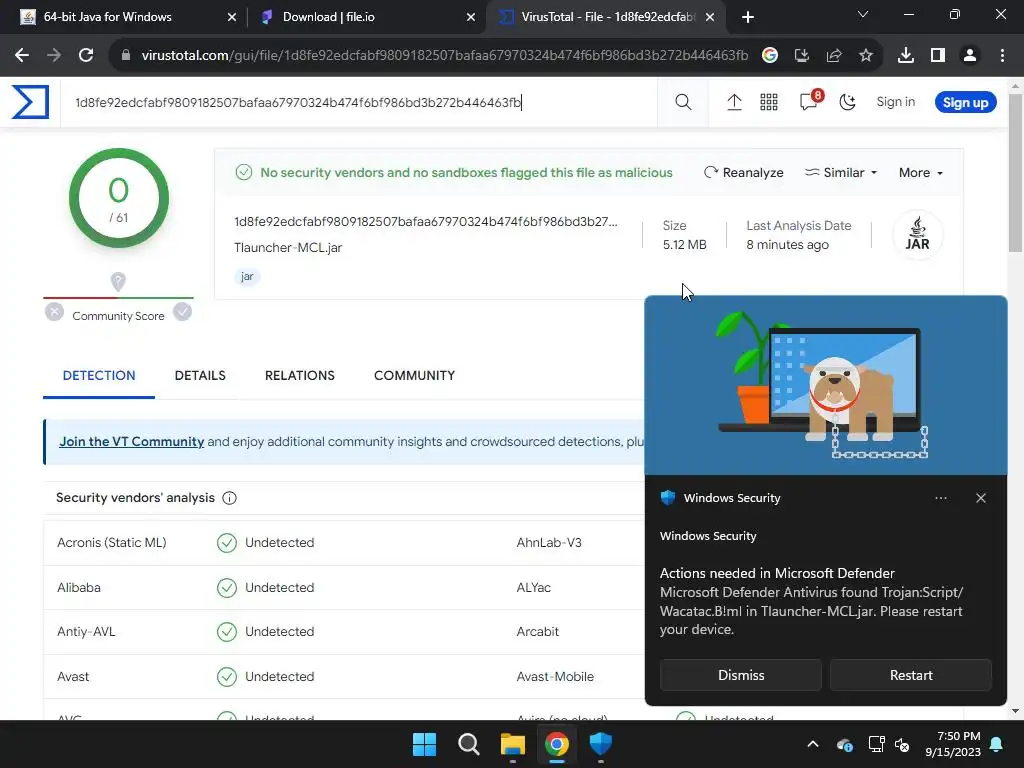Click the community score location marker
The height and width of the screenshot is (768, 1024).
(x=118, y=281)
